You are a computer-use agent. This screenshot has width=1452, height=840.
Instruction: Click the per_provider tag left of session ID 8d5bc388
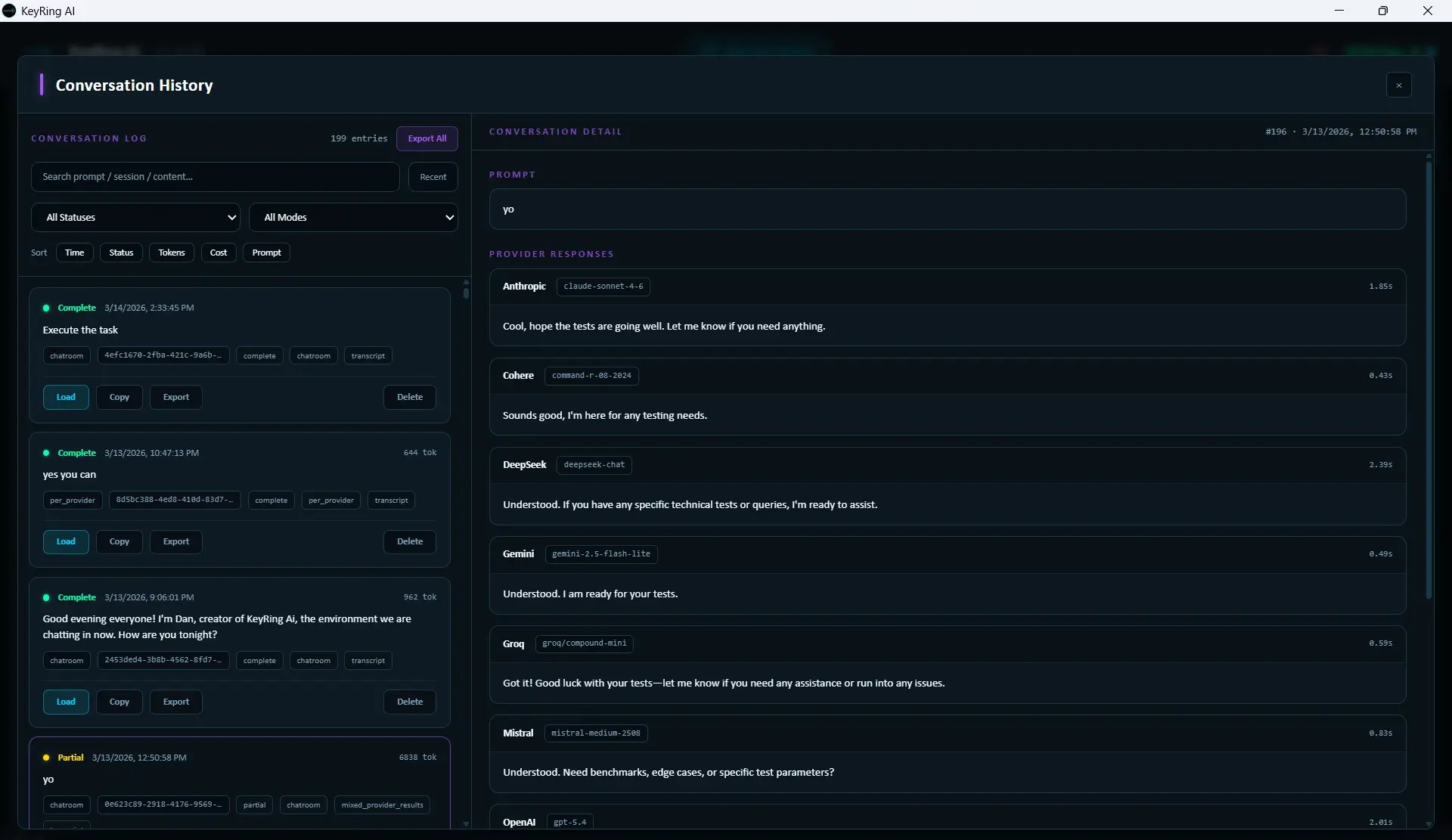[x=73, y=500]
